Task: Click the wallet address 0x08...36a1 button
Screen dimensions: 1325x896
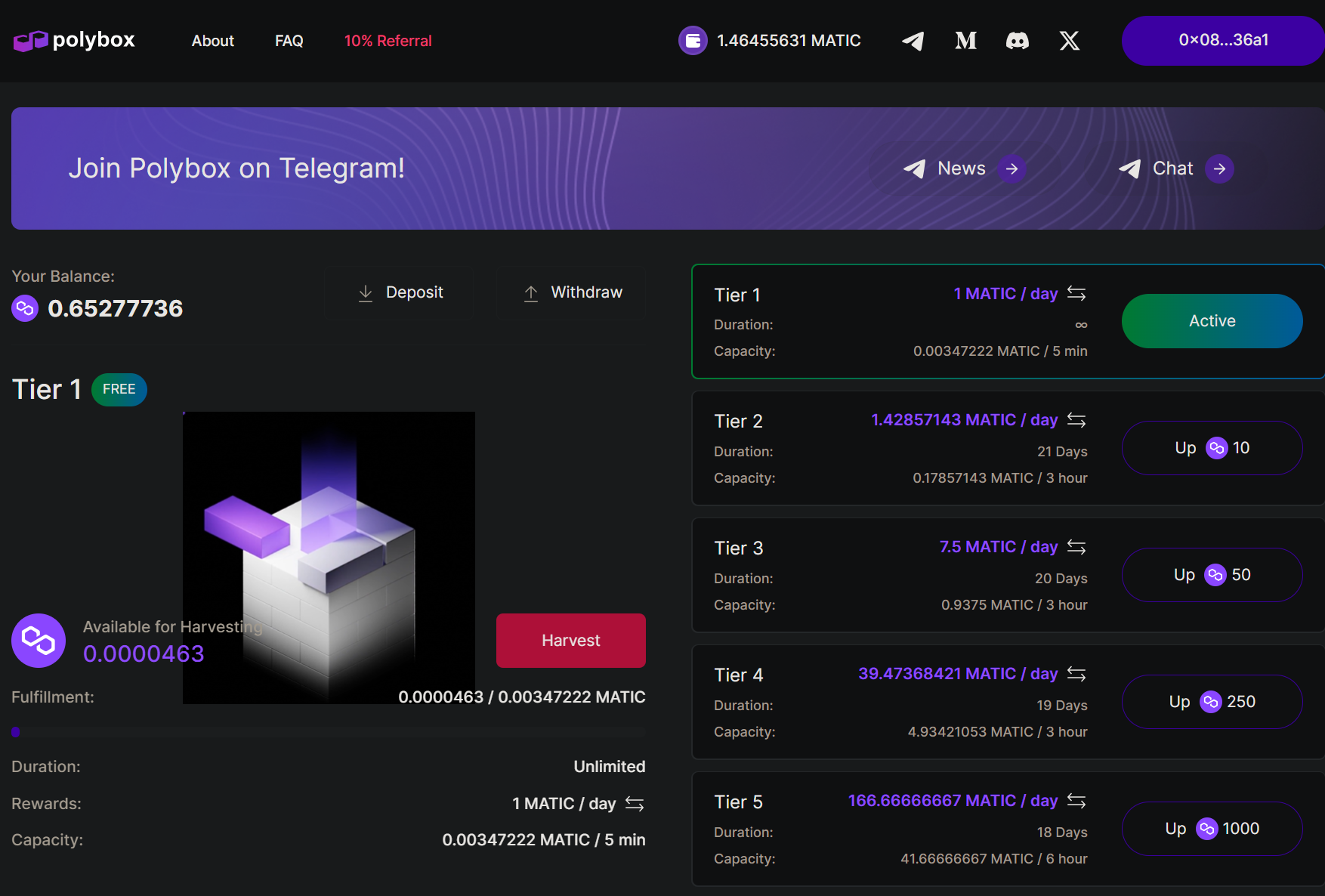Action: coord(1223,41)
